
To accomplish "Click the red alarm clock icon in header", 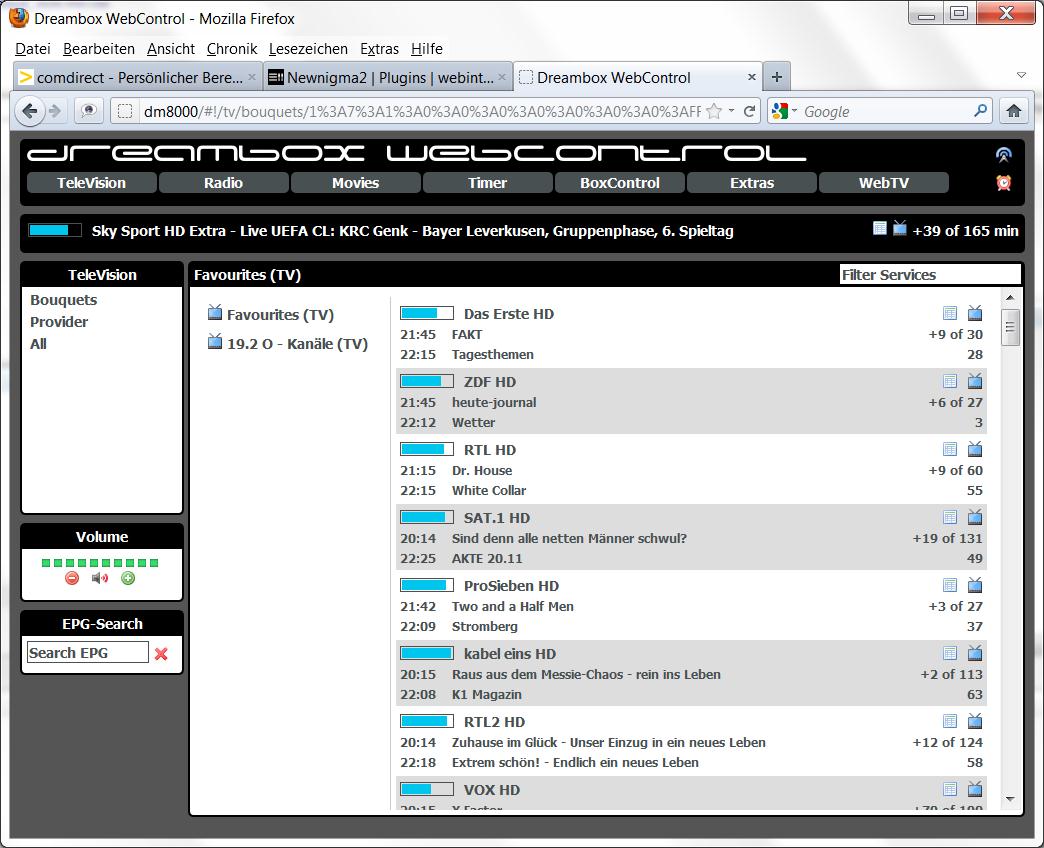I will [x=1003, y=182].
